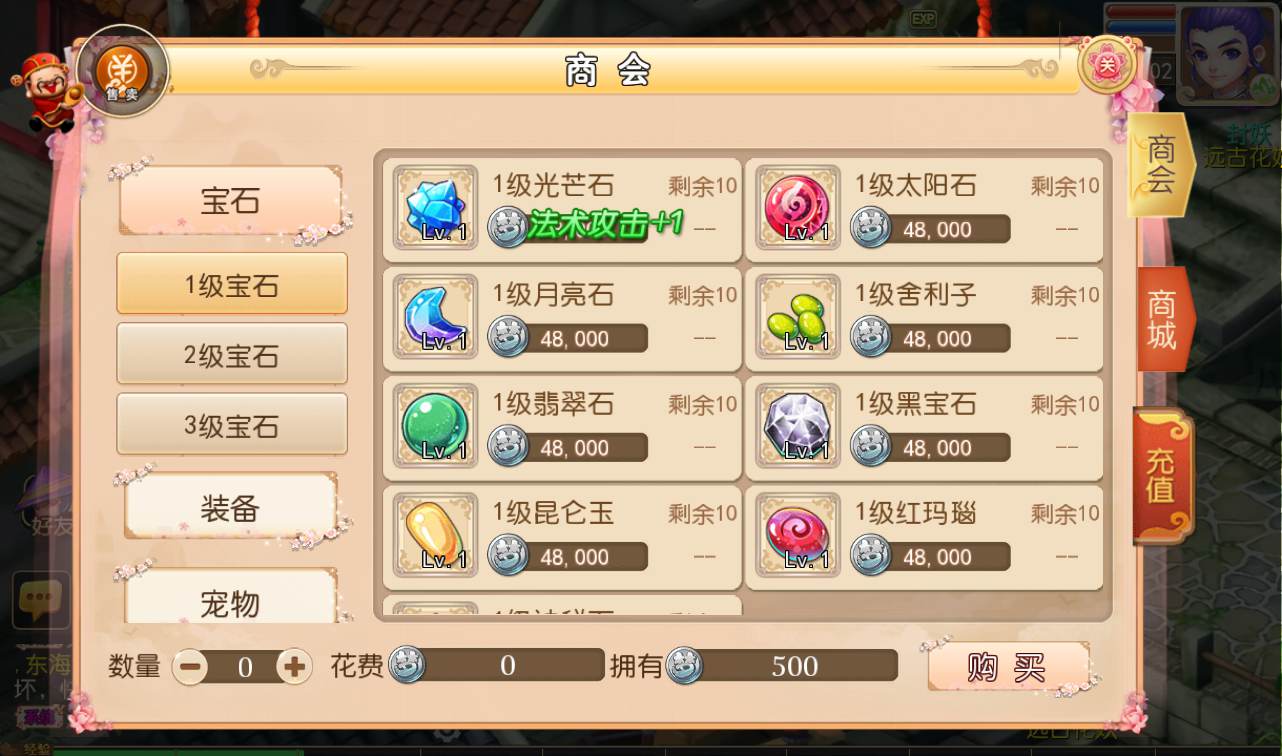Increase quantity with the plus button
Screen dimensions: 1282x756
pyautogui.click(x=294, y=666)
